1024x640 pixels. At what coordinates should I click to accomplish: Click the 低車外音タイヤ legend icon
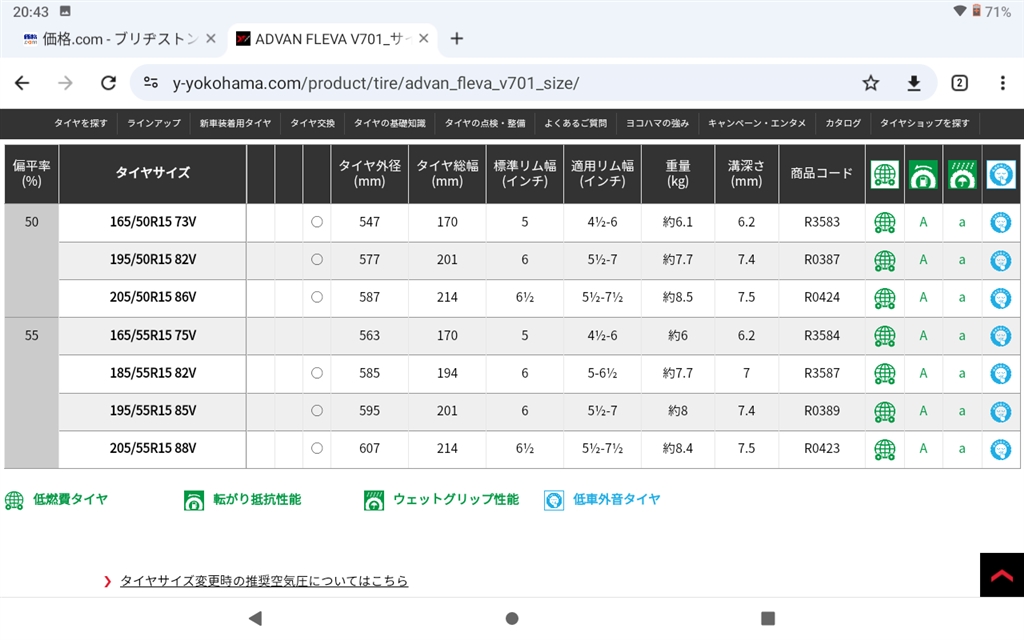pyautogui.click(x=554, y=500)
